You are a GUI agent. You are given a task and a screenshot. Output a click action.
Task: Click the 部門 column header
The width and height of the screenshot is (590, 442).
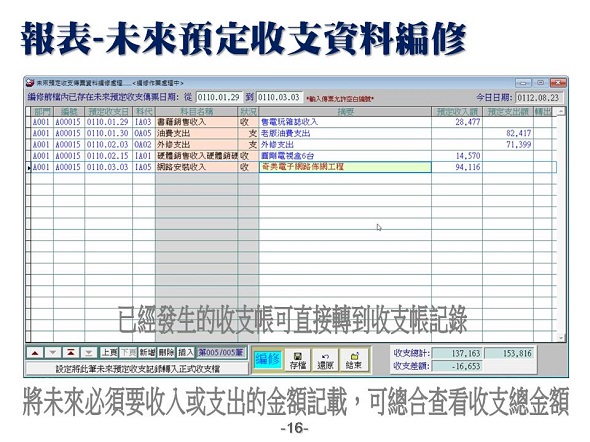pyautogui.click(x=42, y=112)
